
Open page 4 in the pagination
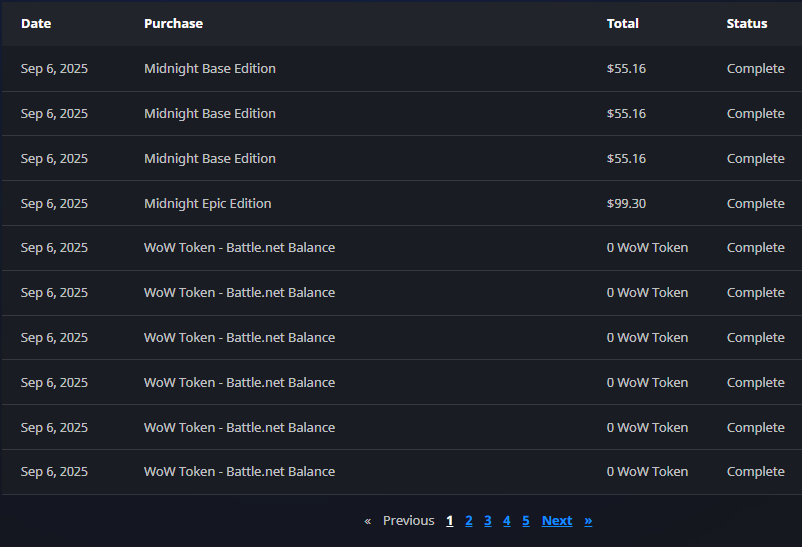506,520
